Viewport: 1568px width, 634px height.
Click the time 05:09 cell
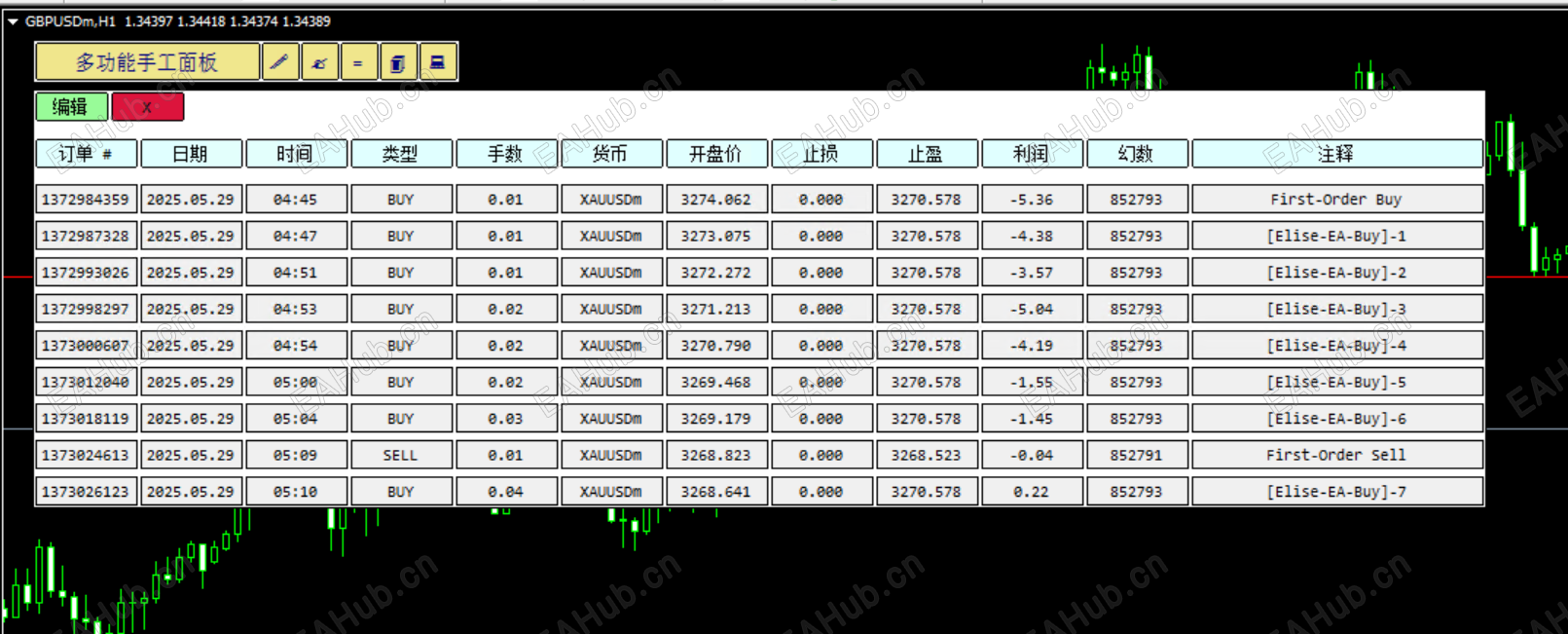tap(296, 455)
